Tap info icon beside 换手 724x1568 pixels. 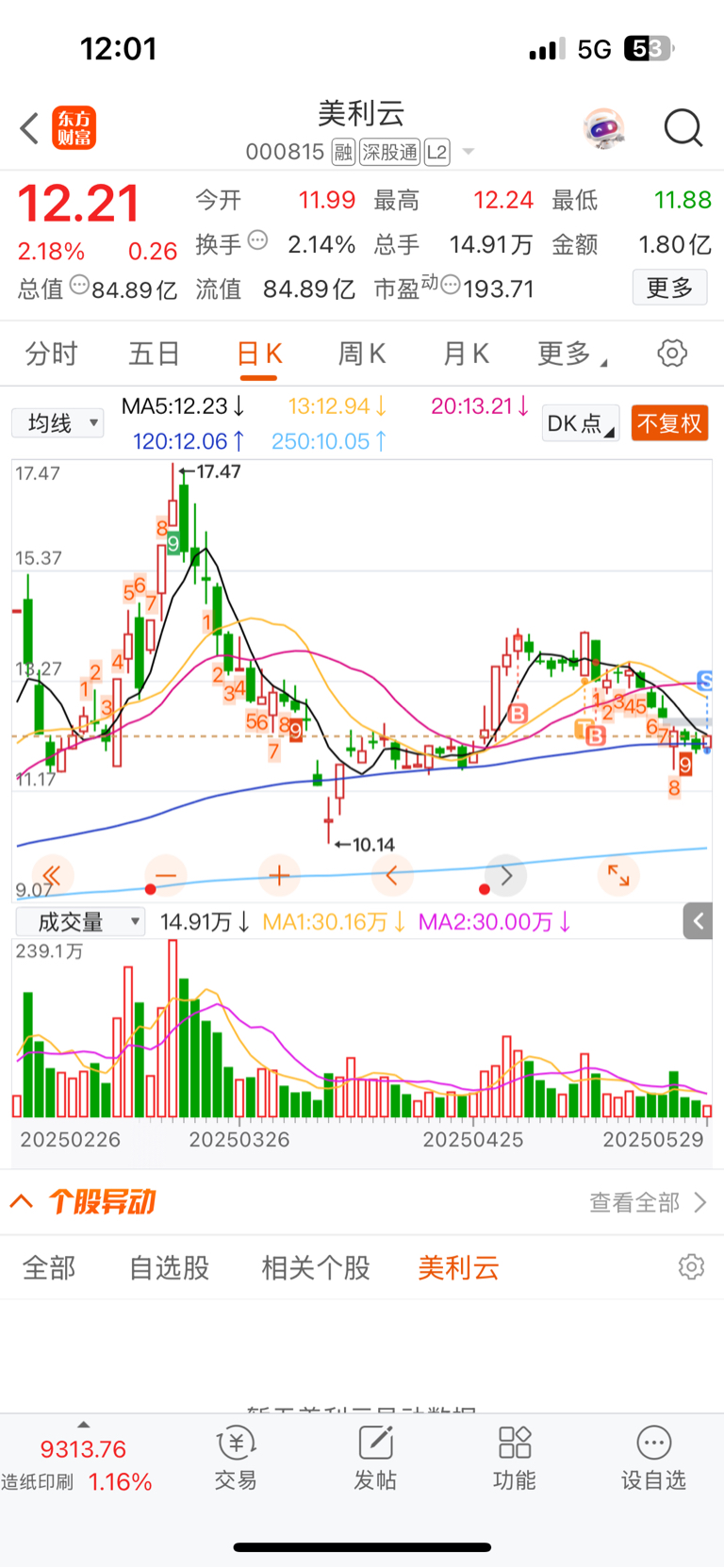click(x=257, y=240)
